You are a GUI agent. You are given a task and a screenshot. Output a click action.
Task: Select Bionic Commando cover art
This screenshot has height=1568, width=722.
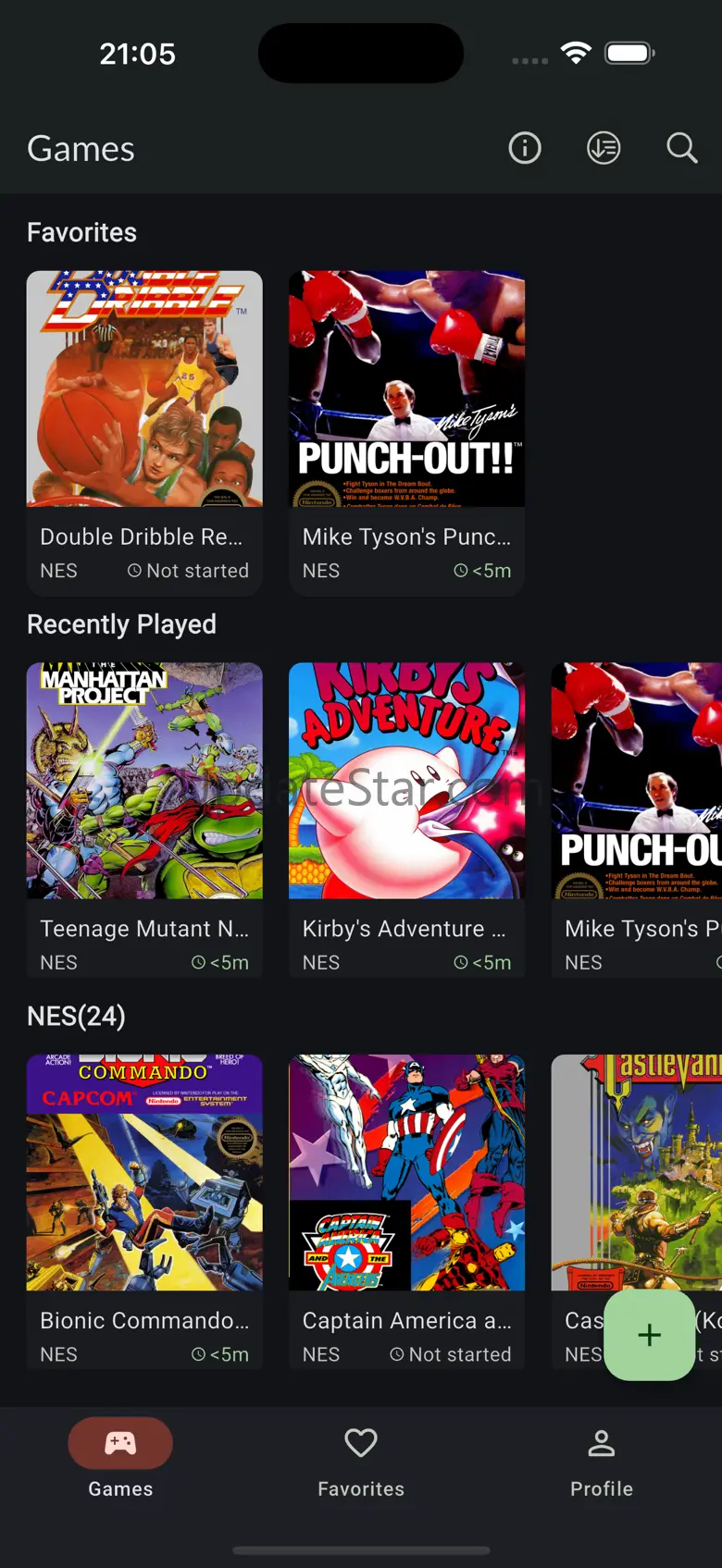coord(144,1172)
